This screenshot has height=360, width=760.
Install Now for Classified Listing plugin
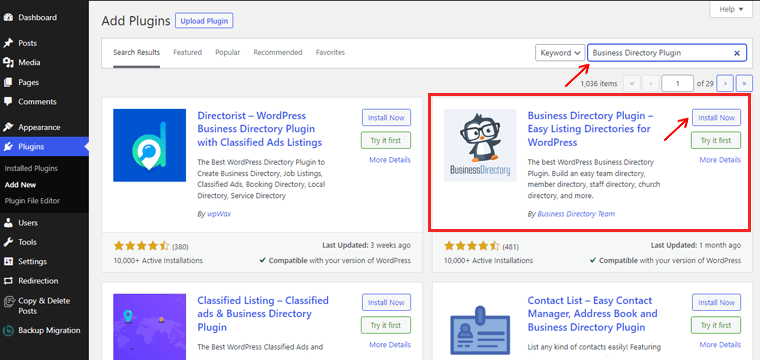[x=386, y=302]
